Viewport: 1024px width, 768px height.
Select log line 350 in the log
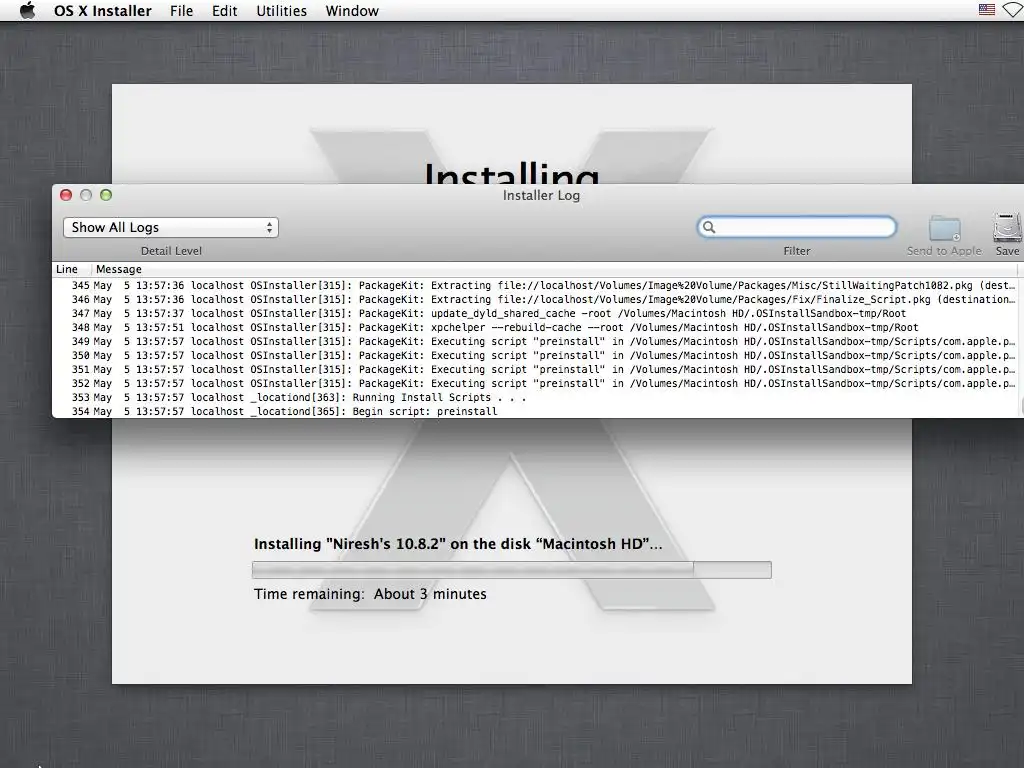tap(536, 355)
